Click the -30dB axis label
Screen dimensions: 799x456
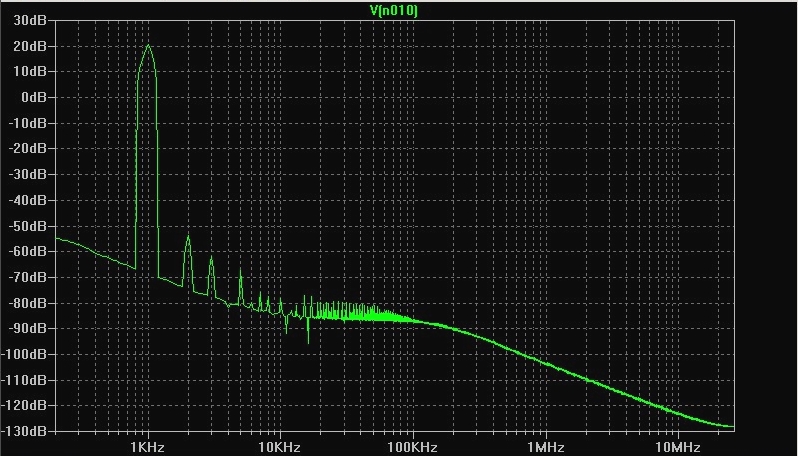28,174
